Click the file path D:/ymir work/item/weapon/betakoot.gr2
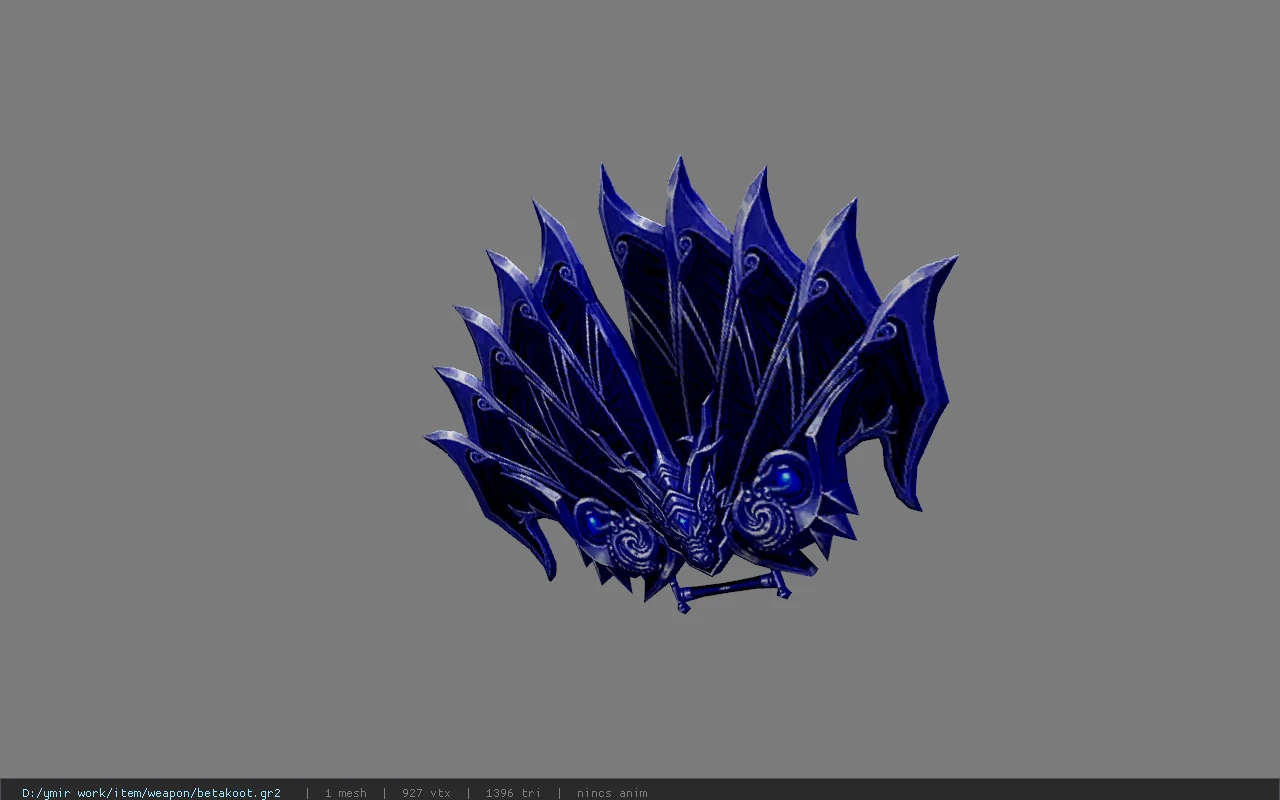The height and width of the screenshot is (800, 1280). [151, 793]
